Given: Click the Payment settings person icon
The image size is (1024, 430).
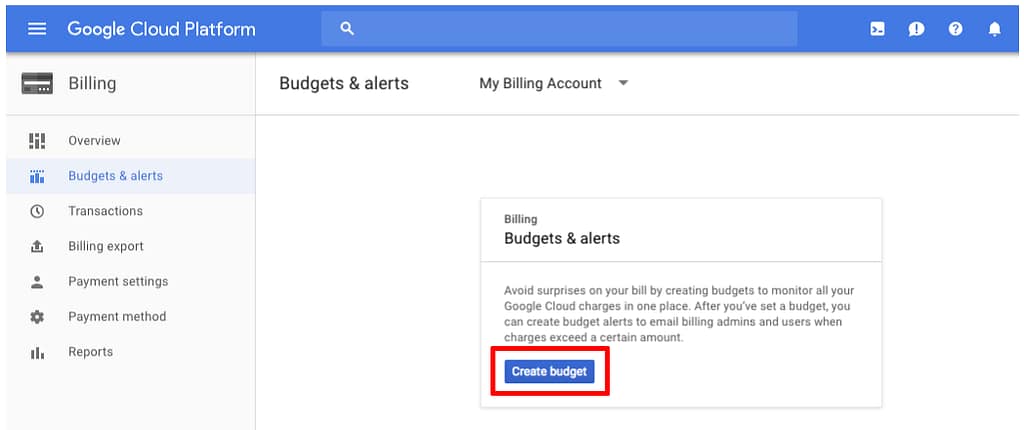Looking at the screenshot, I should tap(37, 282).
